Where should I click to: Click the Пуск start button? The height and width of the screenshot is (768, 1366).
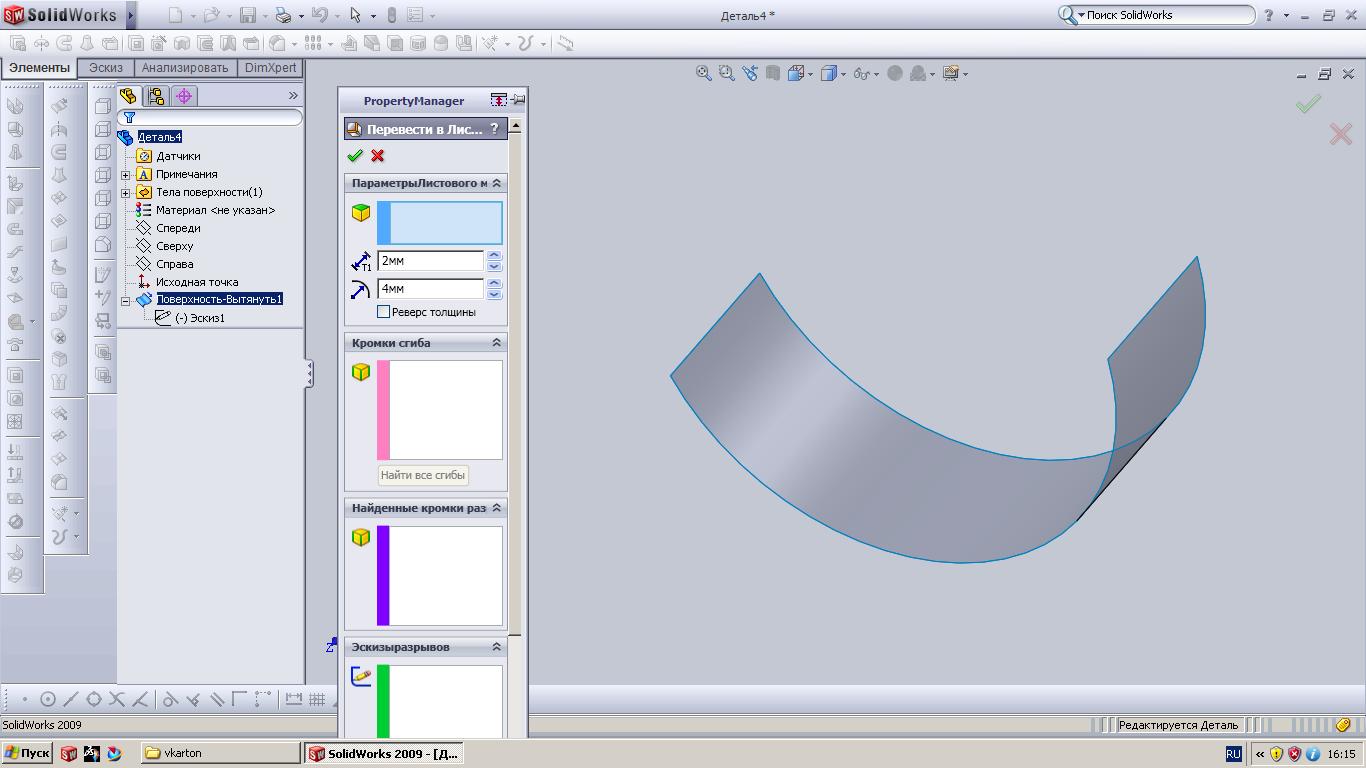(x=27, y=753)
